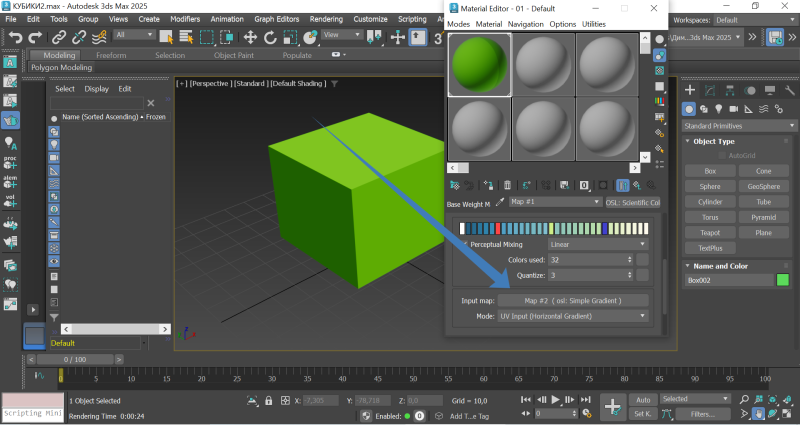Toggle Perceptual Mixing checkbox
Image resolution: width=800 pixels, height=425 pixels.
click(x=464, y=244)
